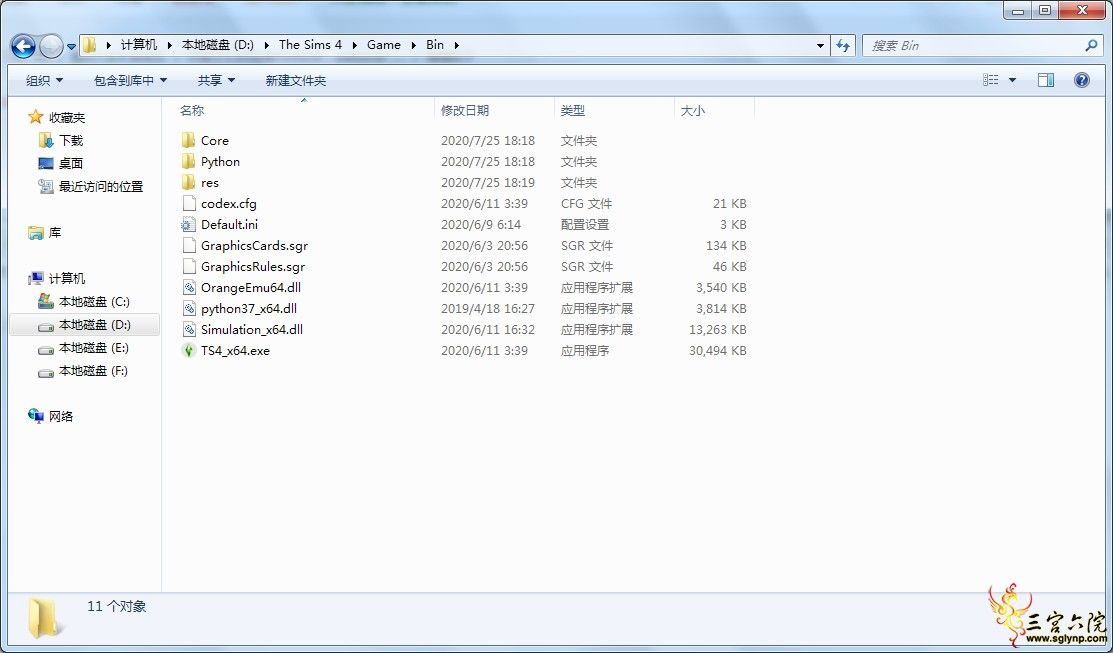Click the codex.cfg file name

click(x=229, y=204)
